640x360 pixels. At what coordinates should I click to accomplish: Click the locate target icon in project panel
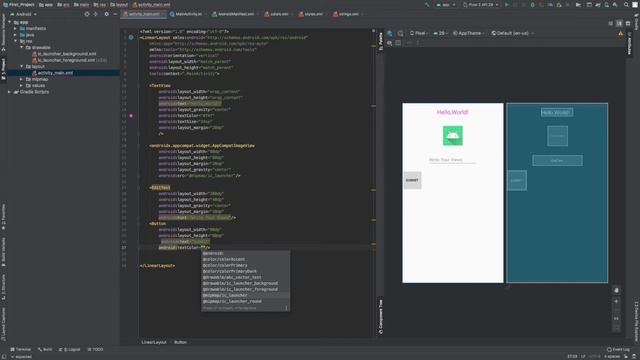point(87,14)
